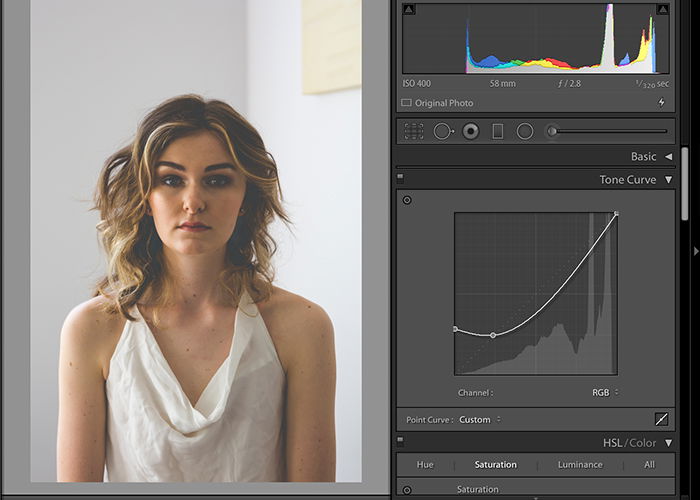Click the Tone Curve targeted adjustment icon
This screenshot has height=500, width=700.
(x=407, y=200)
